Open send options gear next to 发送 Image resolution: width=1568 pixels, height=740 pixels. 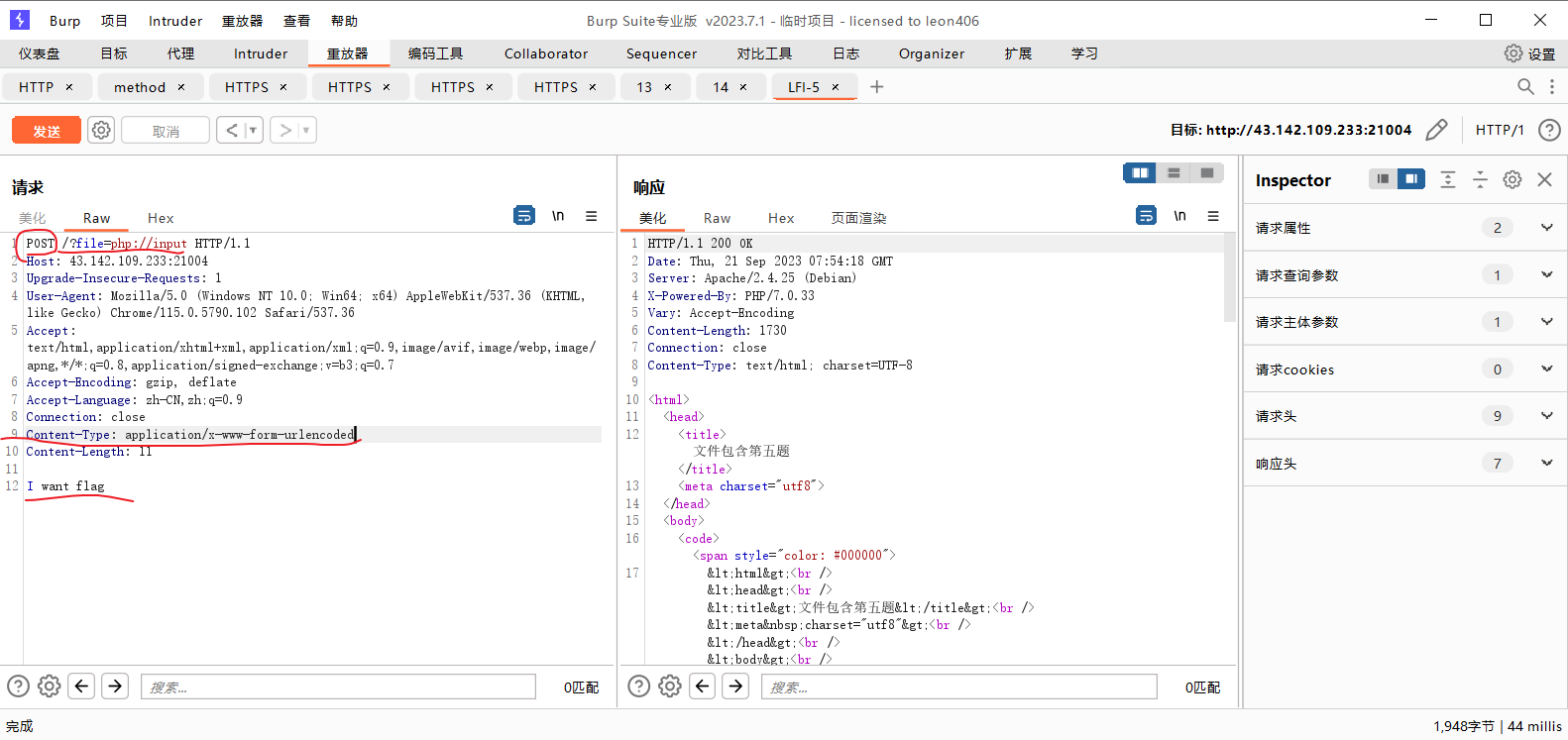click(x=101, y=130)
